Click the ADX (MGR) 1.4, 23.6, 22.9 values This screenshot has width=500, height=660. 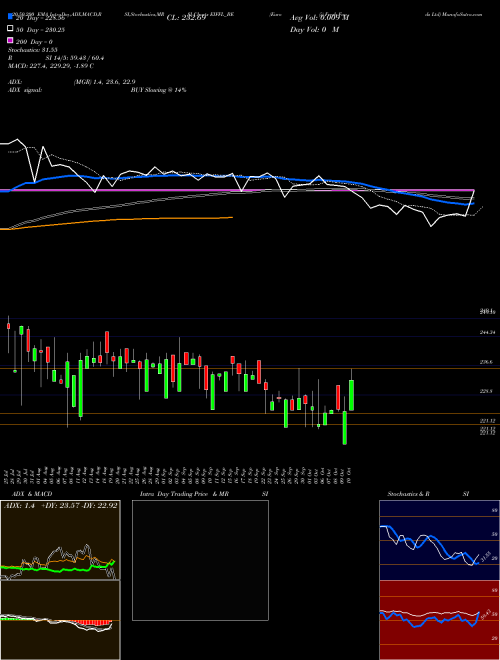tap(104, 82)
